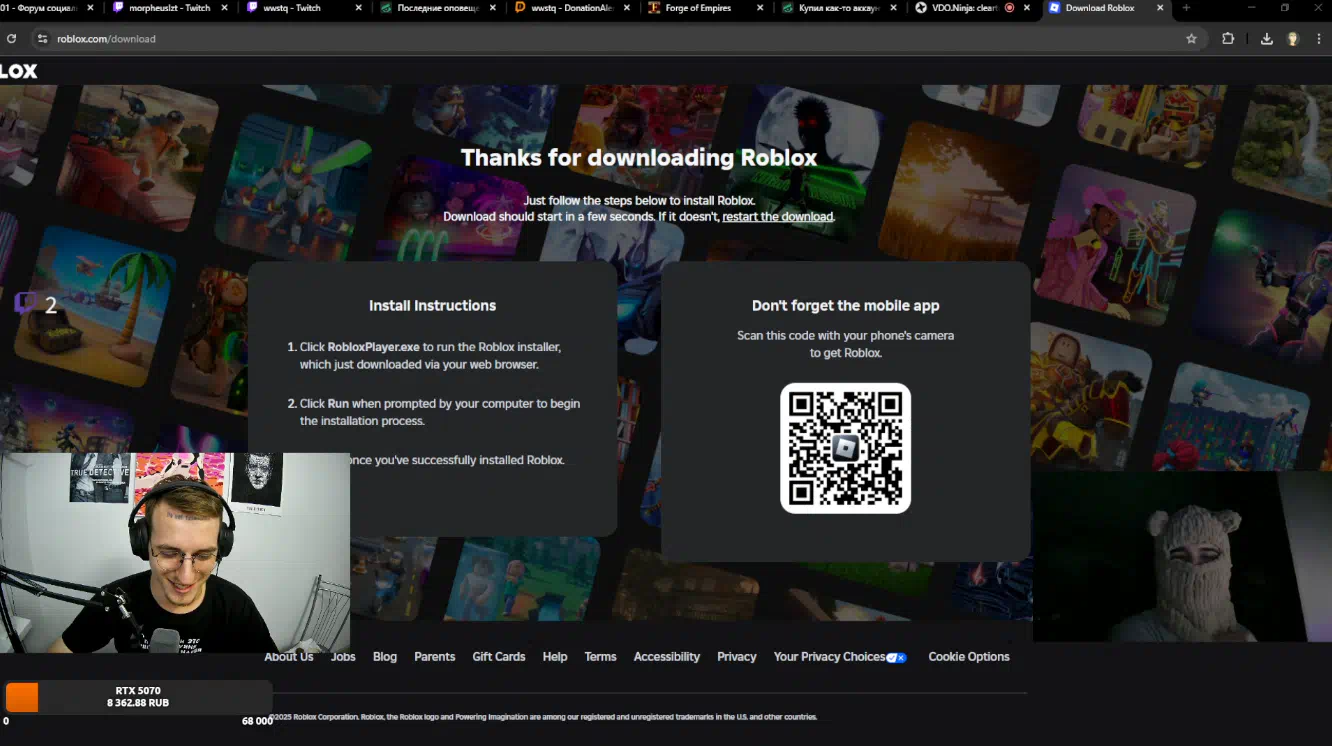The image size is (1332, 746).
Task: Open the Terms footer link
Action: pyautogui.click(x=600, y=657)
